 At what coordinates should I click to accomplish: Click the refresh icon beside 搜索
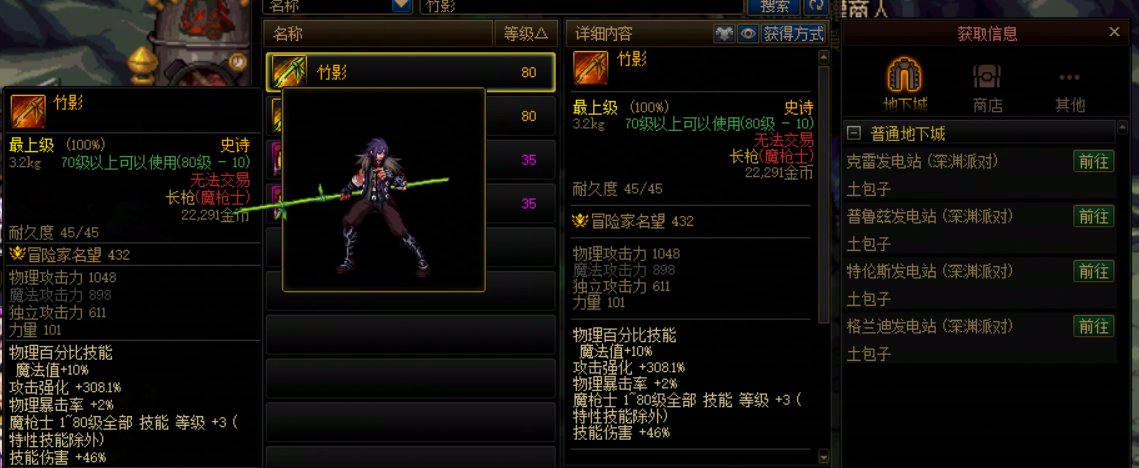pos(816,6)
